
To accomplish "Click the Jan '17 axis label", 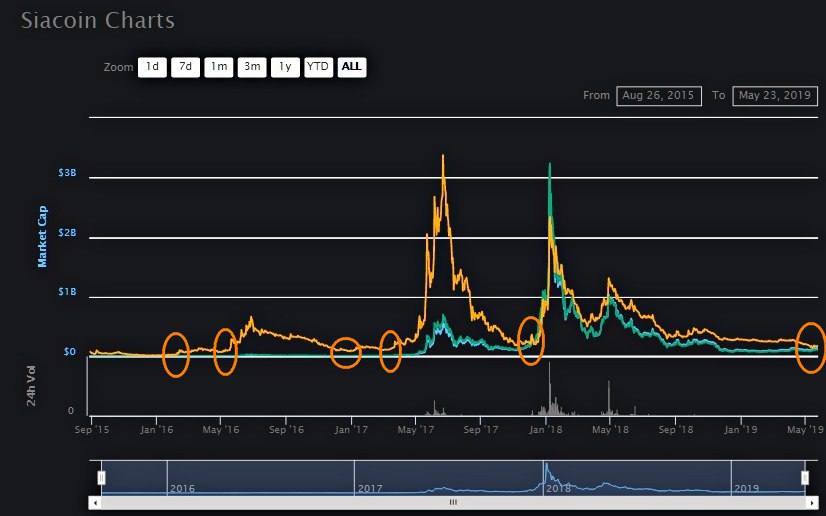I will [351, 430].
